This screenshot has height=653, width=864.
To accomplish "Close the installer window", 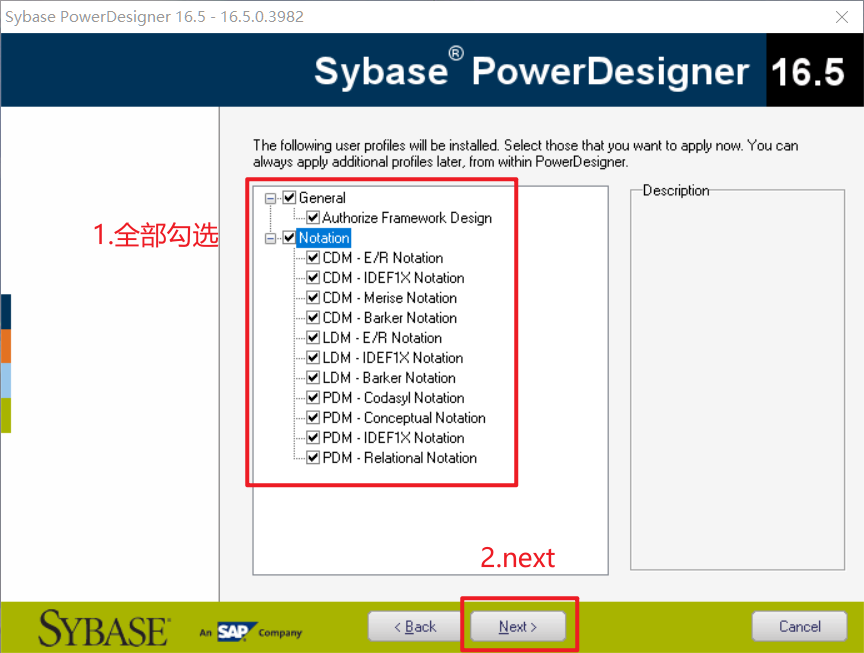I will tap(841, 17).
